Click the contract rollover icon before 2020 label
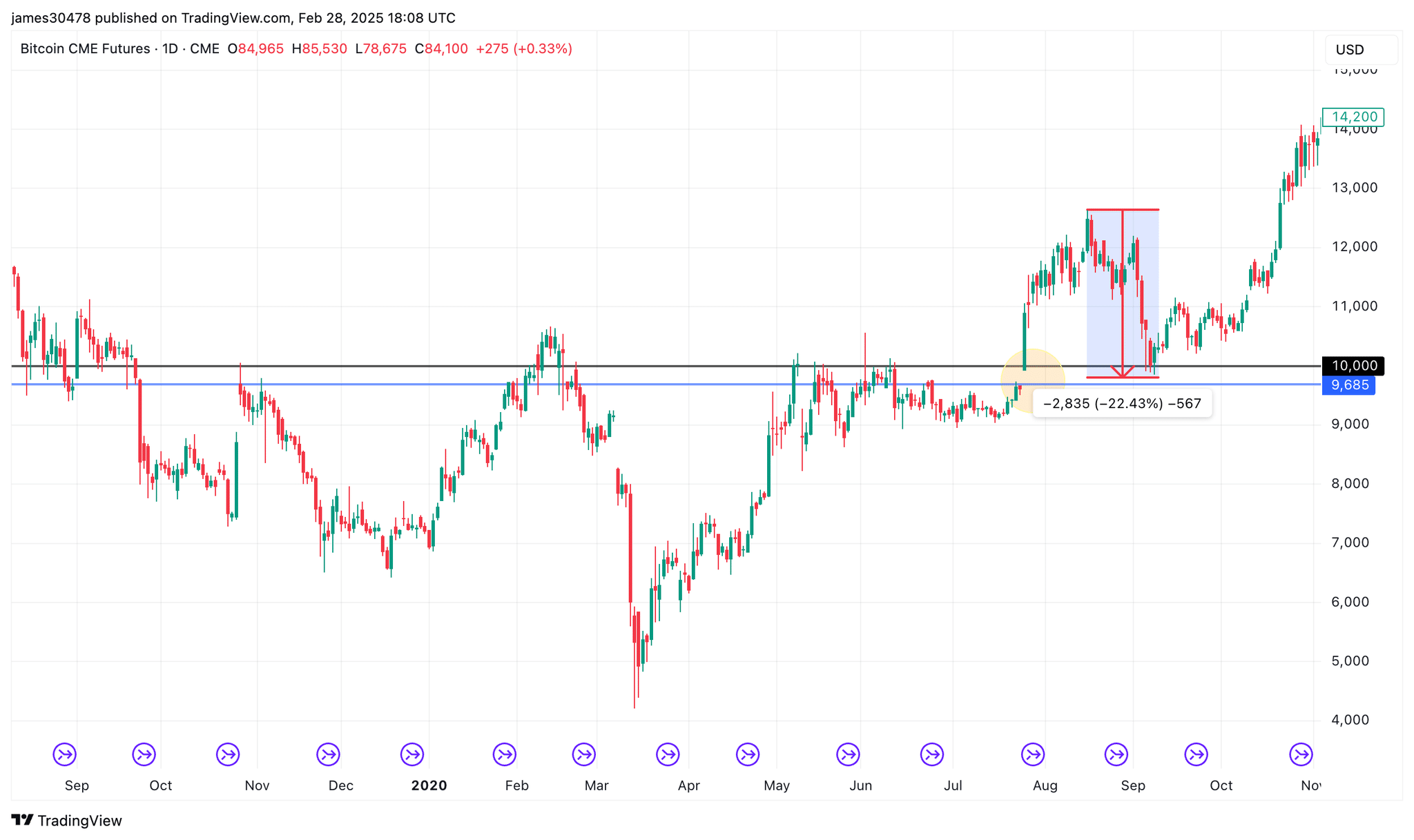This screenshot has height=840, width=1414. click(x=412, y=754)
